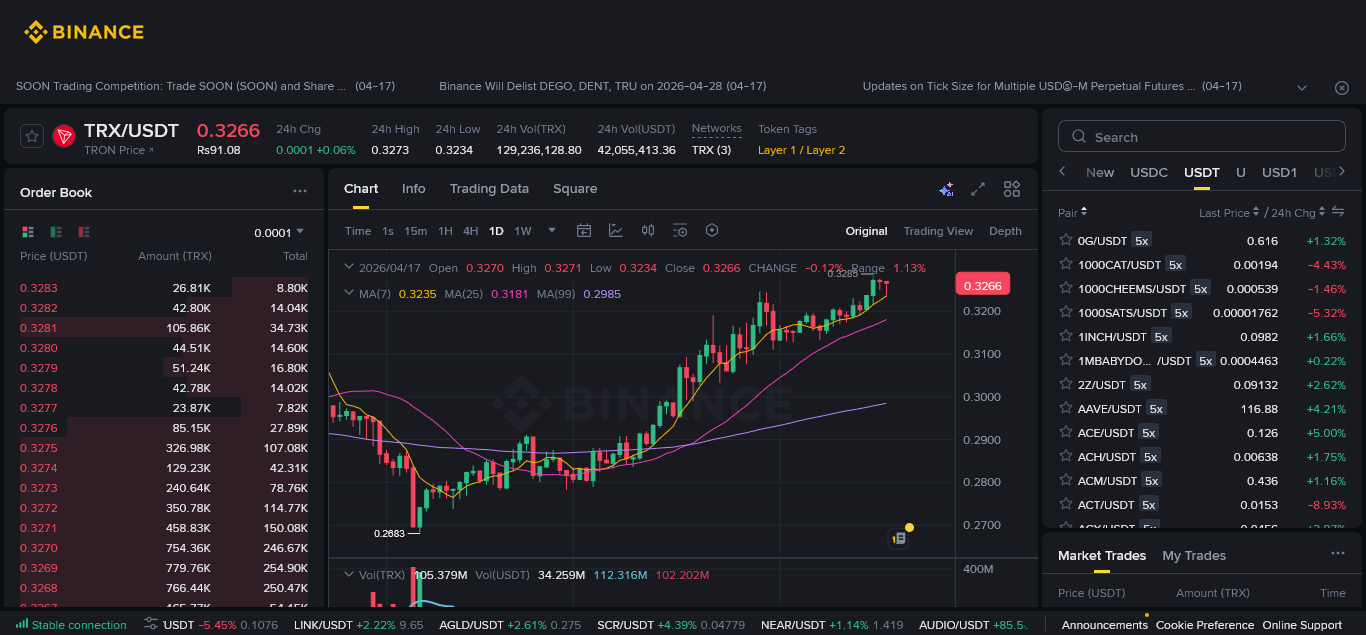Switch to the Square tab
Viewport: 1366px width, 635px height.
(x=575, y=188)
